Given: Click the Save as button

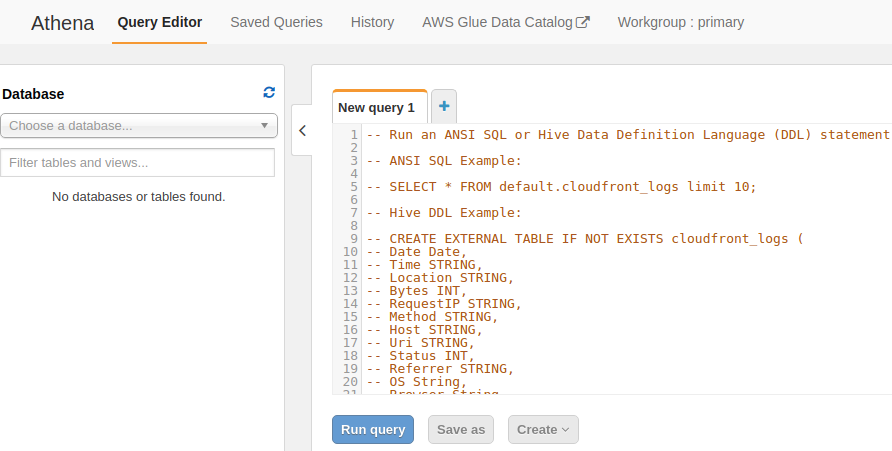Looking at the screenshot, I should (461, 429).
